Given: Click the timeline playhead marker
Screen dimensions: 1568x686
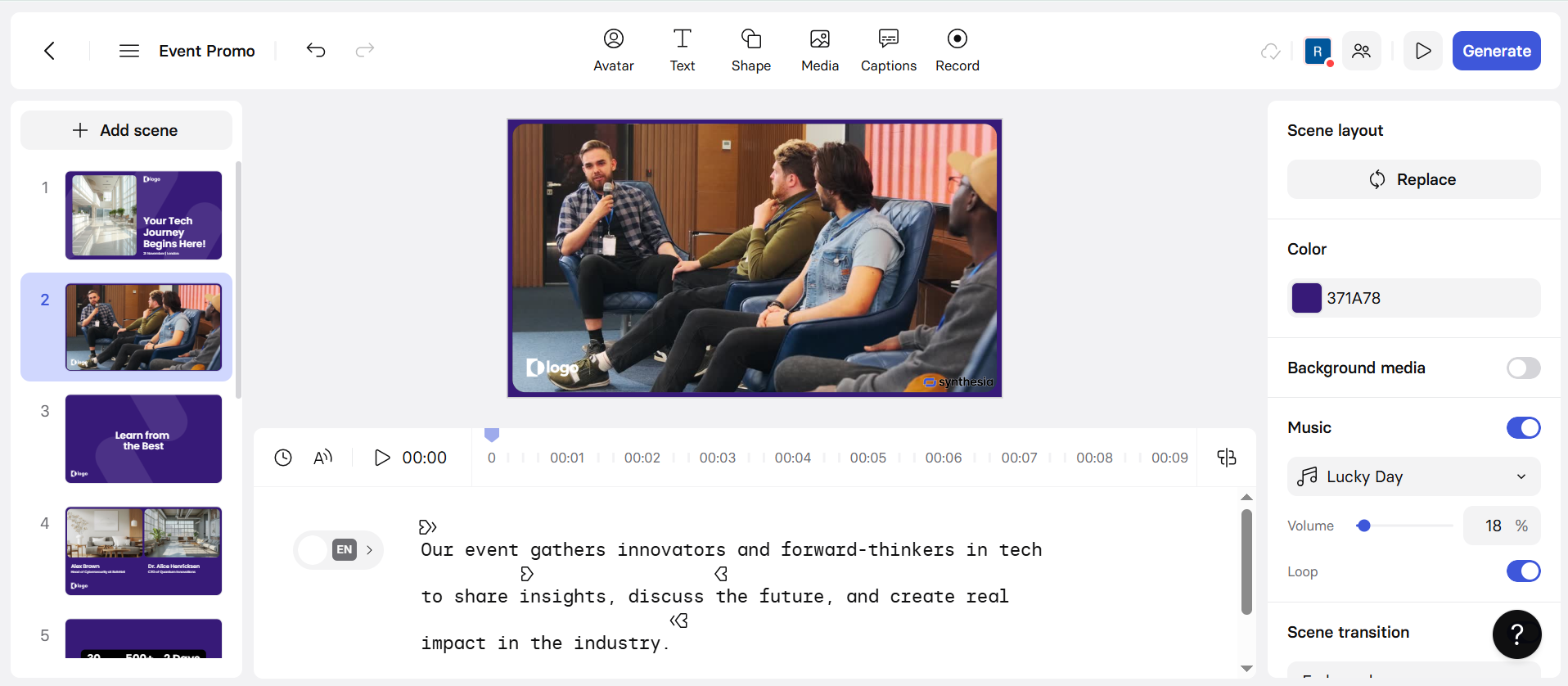Looking at the screenshot, I should [492, 435].
